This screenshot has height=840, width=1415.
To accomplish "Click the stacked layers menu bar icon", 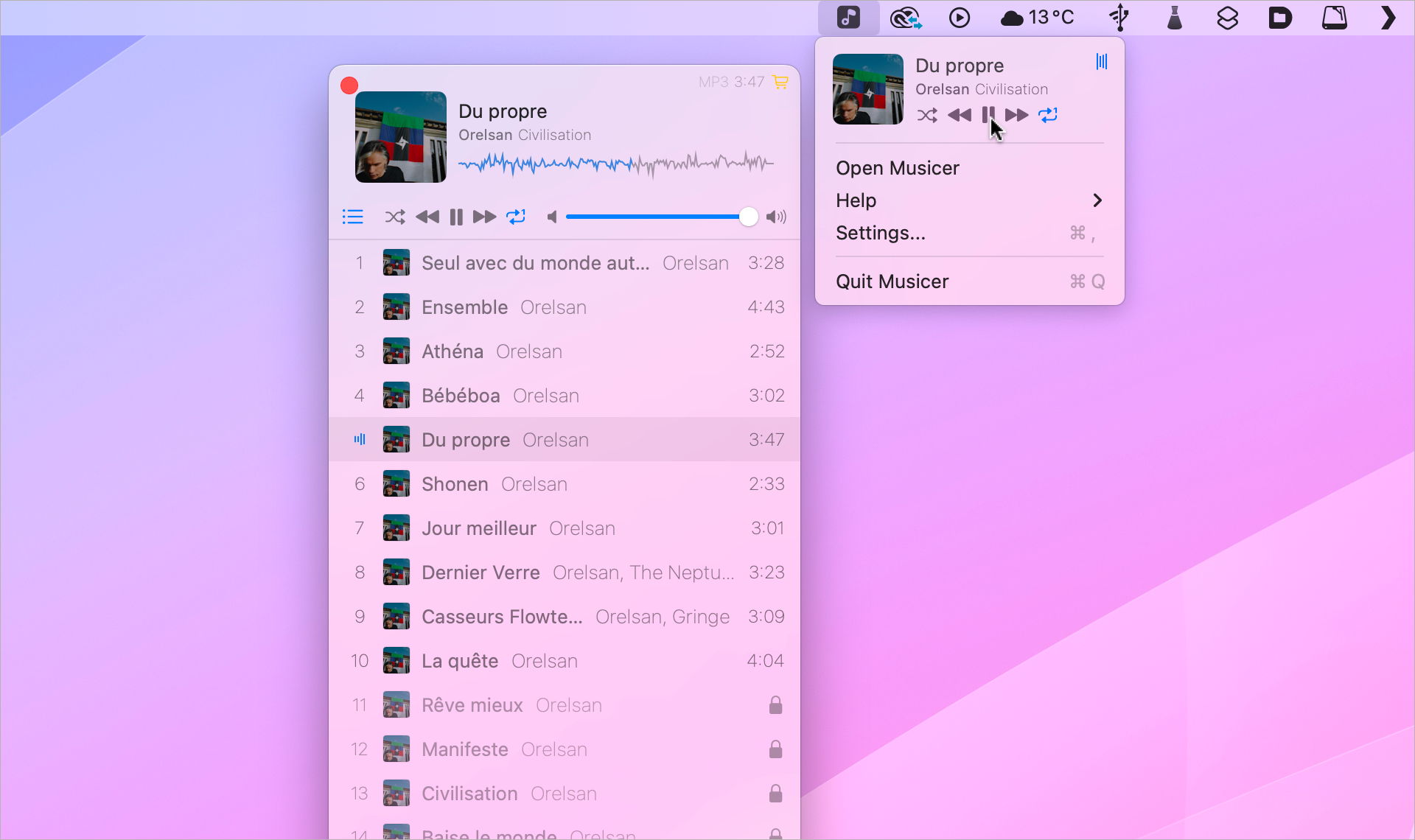I will click(1228, 17).
